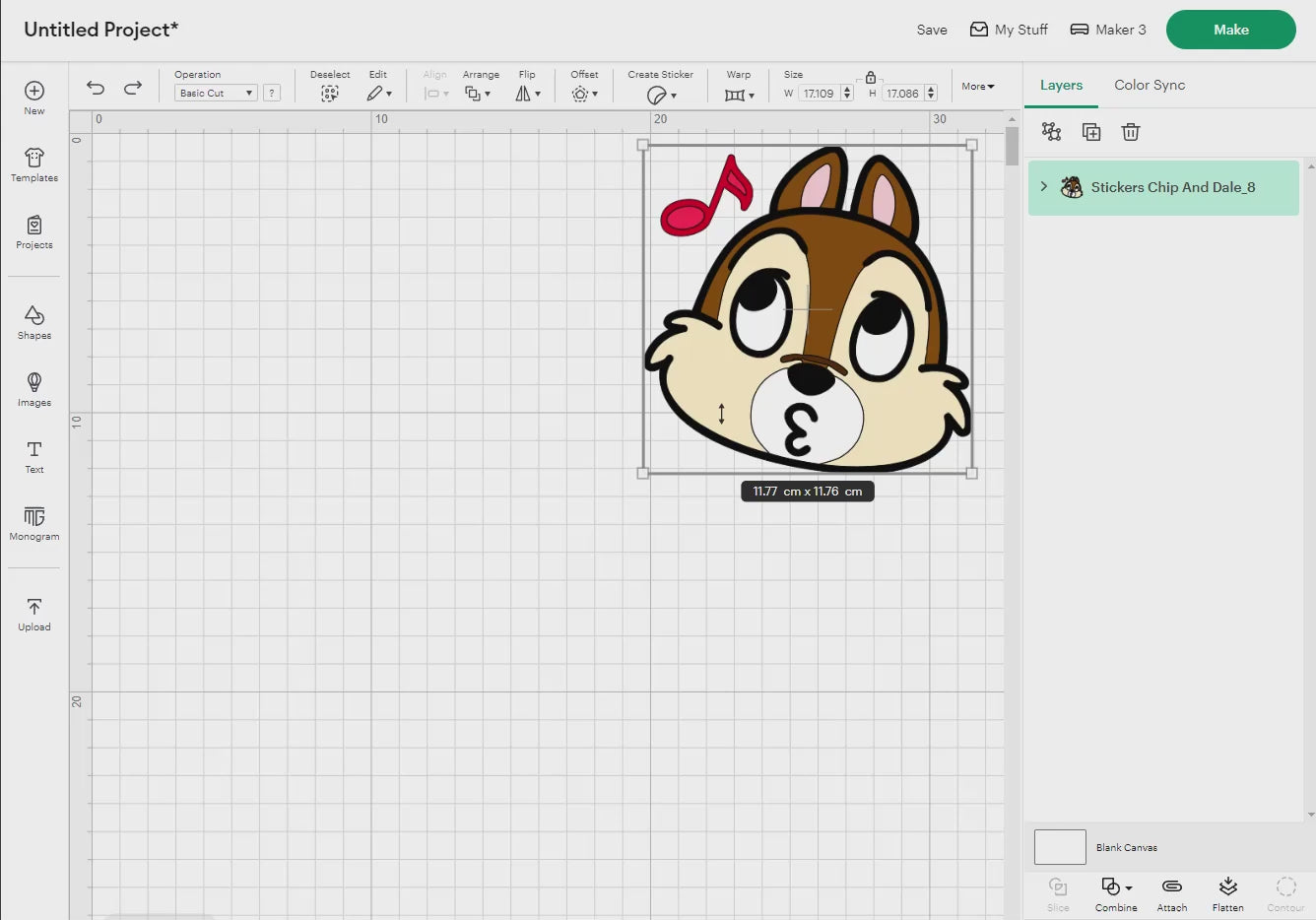Switch to the Layers tab
This screenshot has height=920, width=1316.
(1061, 85)
